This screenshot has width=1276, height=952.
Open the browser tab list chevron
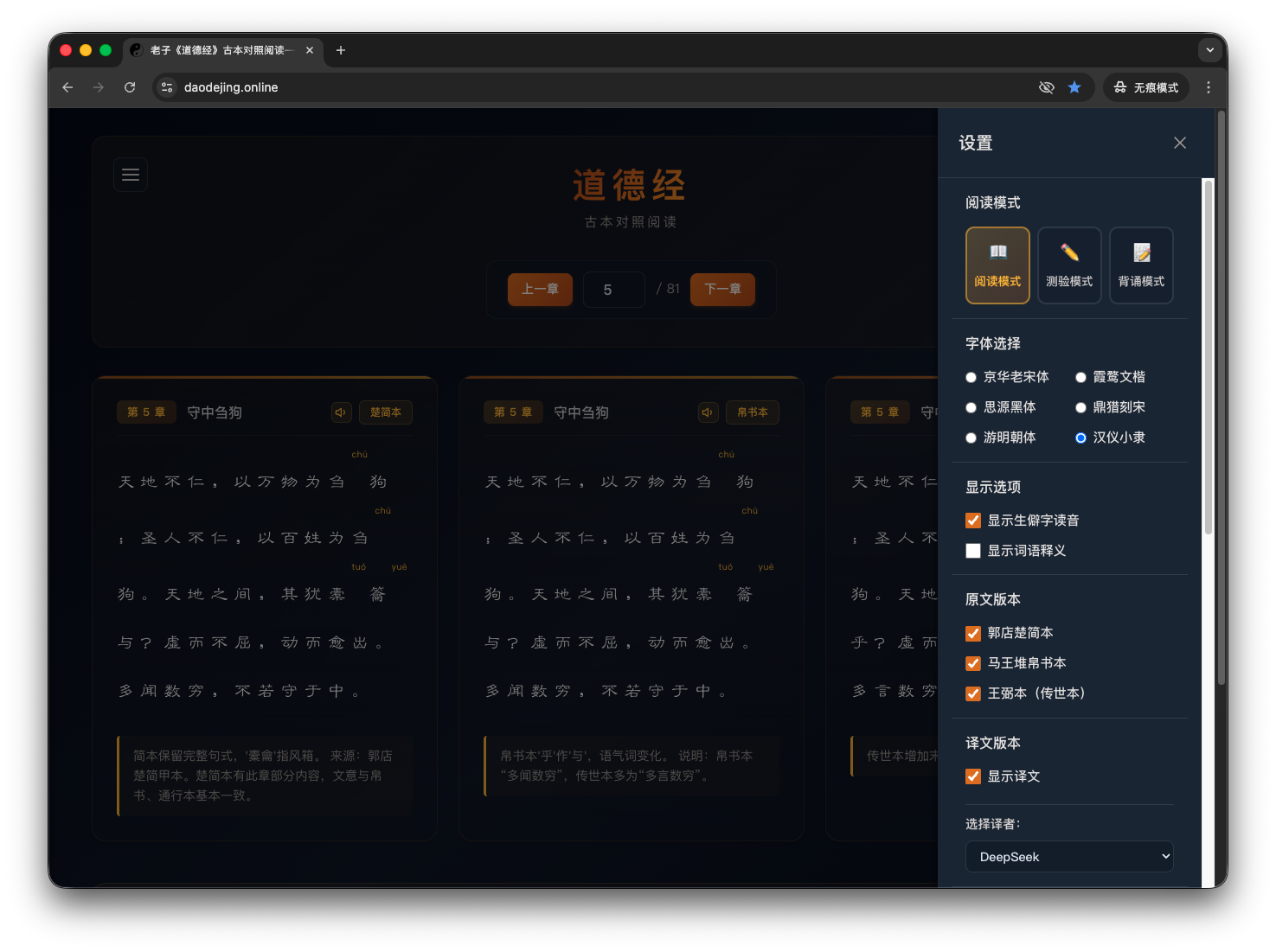1209,50
